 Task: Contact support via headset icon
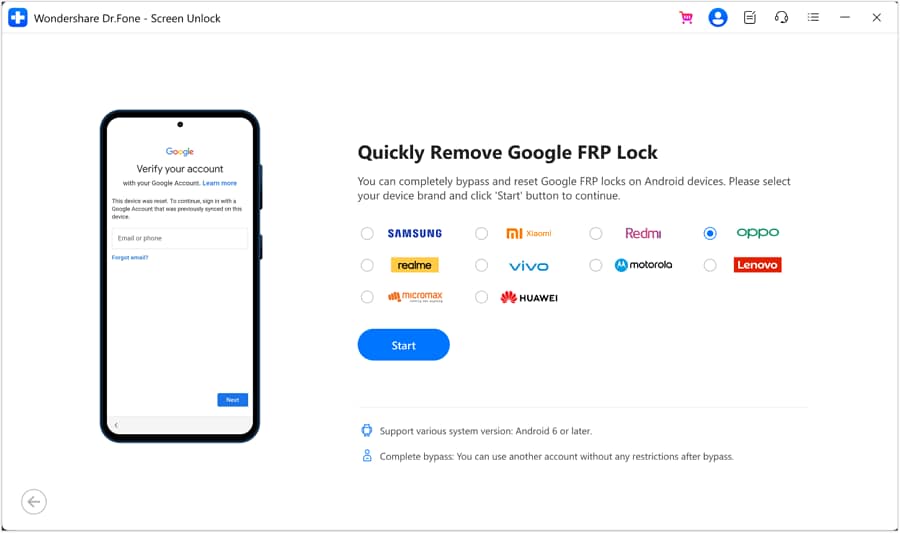pos(781,18)
